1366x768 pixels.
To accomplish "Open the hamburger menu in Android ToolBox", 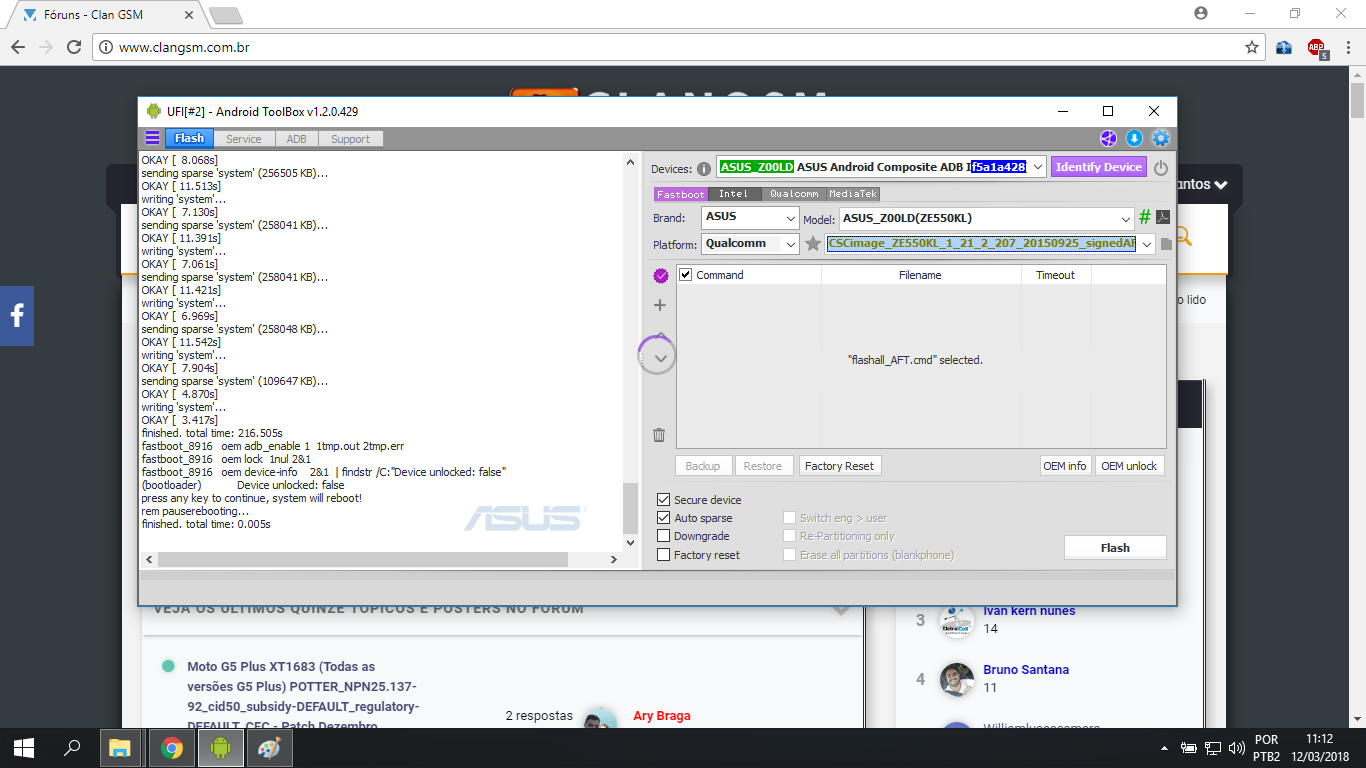I will (x=152, y=138).
